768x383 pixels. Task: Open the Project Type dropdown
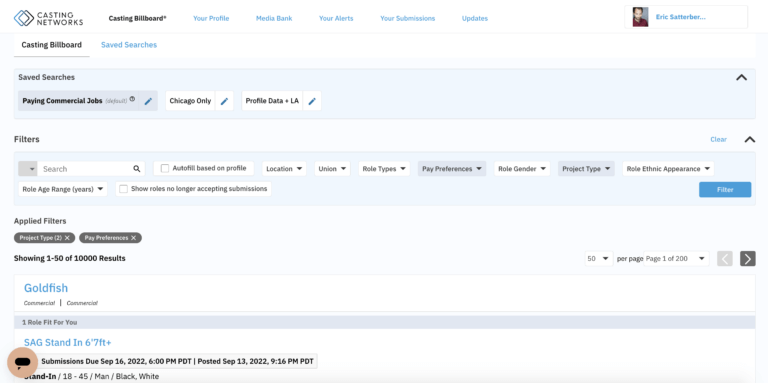586,169
